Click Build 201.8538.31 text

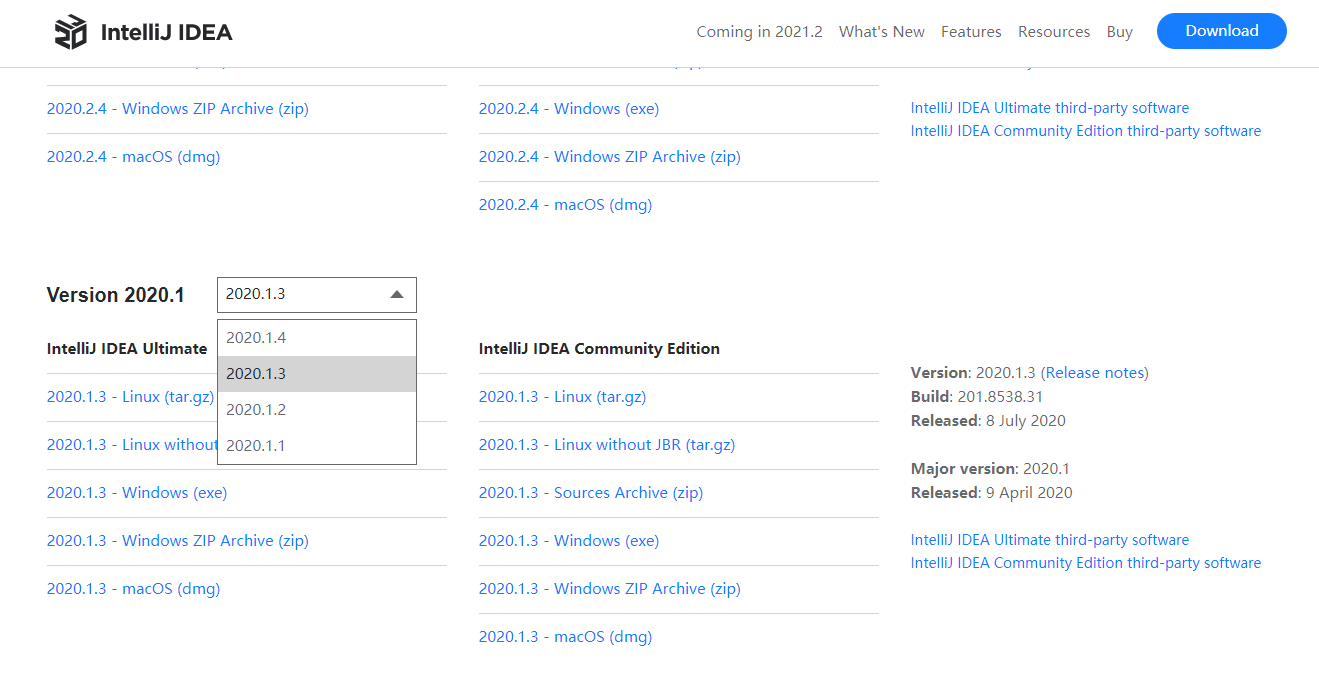[x=977, y=397]
